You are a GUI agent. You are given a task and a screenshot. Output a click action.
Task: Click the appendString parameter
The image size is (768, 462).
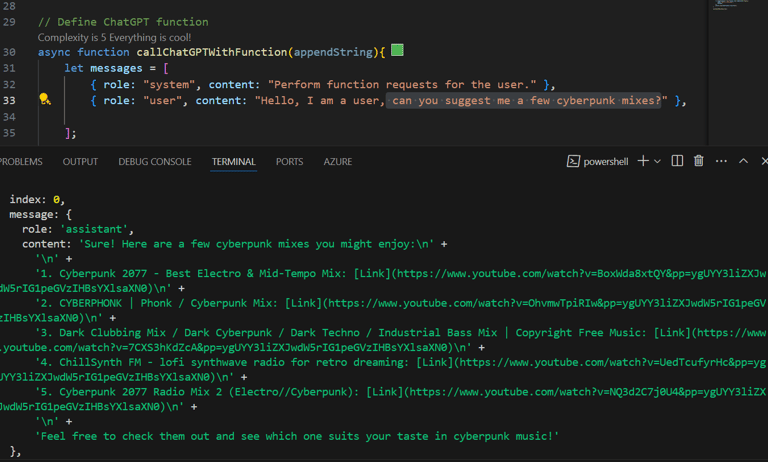(333, 52)
